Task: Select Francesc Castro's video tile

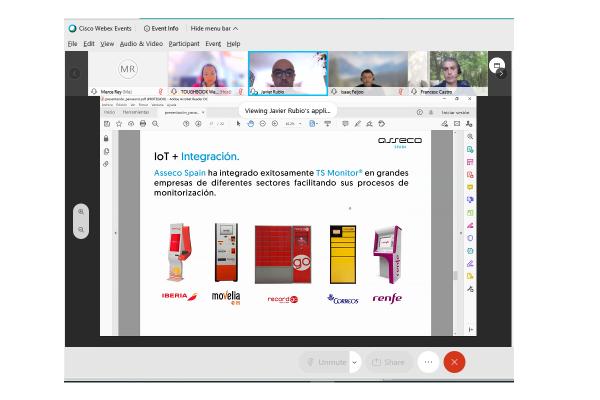Action: point(448,73)
